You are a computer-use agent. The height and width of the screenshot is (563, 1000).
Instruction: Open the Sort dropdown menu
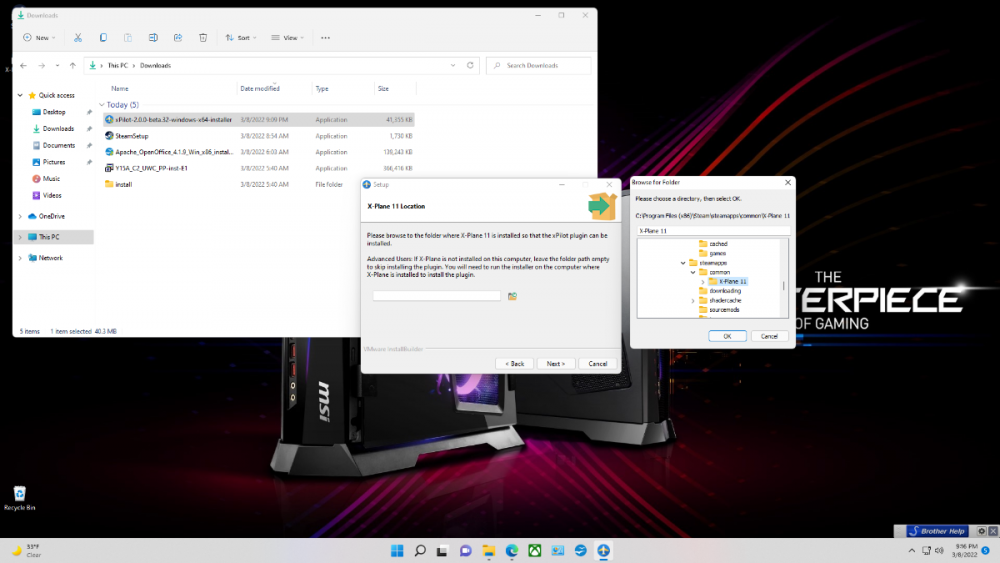240,38
